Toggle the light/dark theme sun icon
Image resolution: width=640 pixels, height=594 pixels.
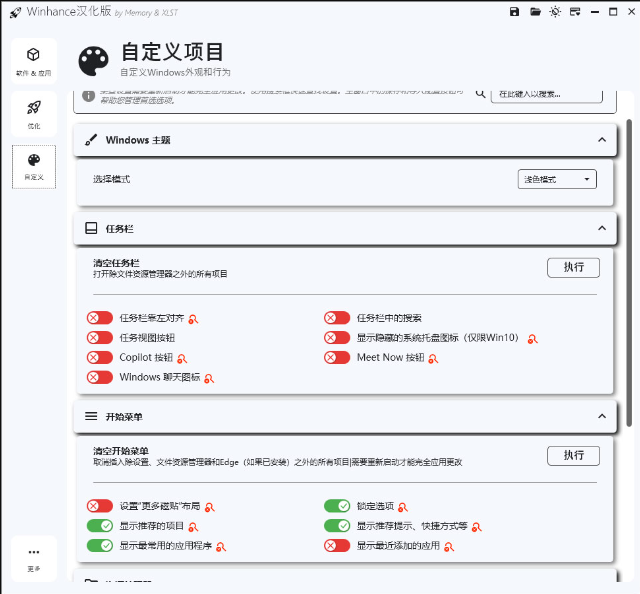(556, 12)
